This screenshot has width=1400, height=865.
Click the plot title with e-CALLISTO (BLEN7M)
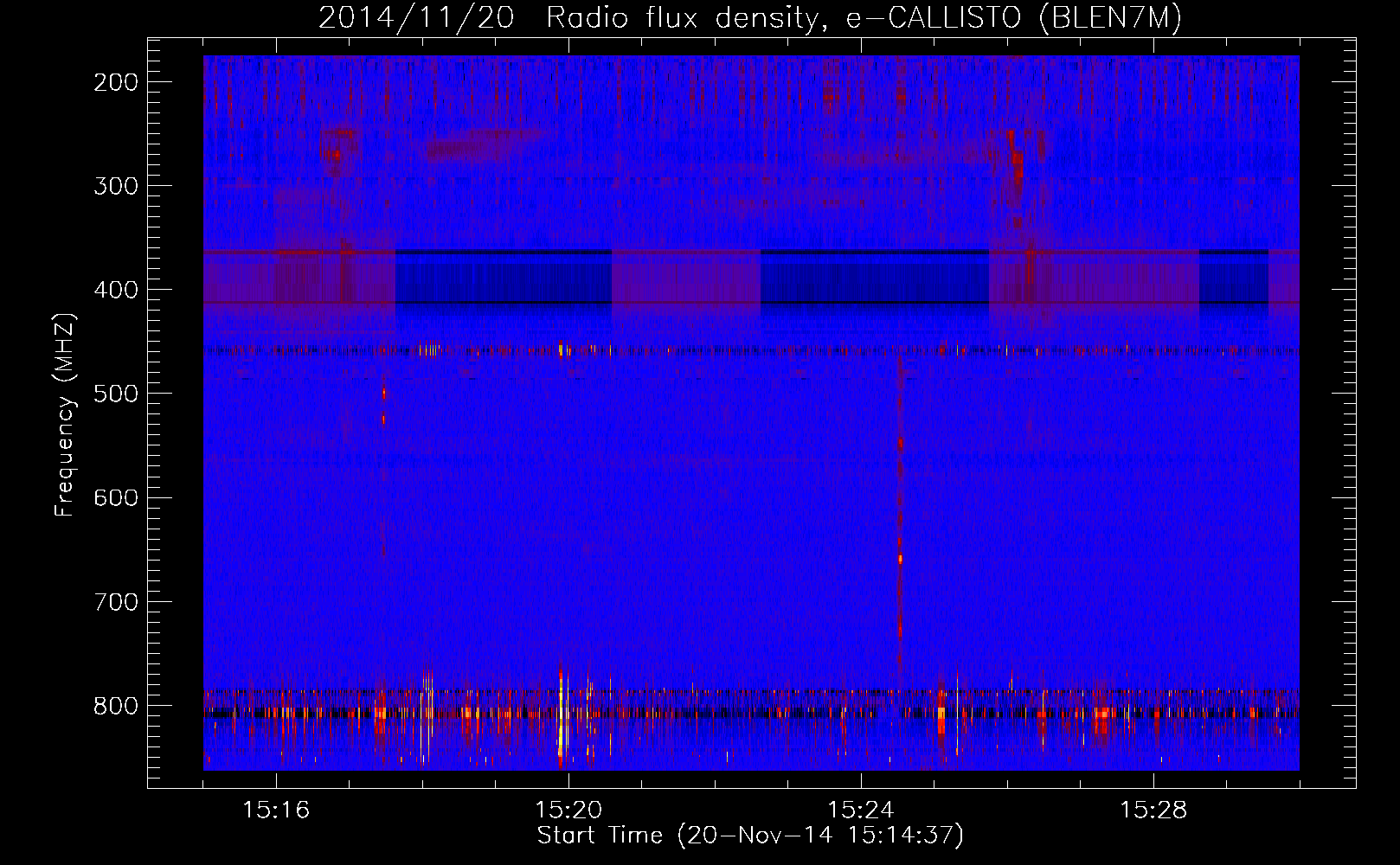[750, 17]
